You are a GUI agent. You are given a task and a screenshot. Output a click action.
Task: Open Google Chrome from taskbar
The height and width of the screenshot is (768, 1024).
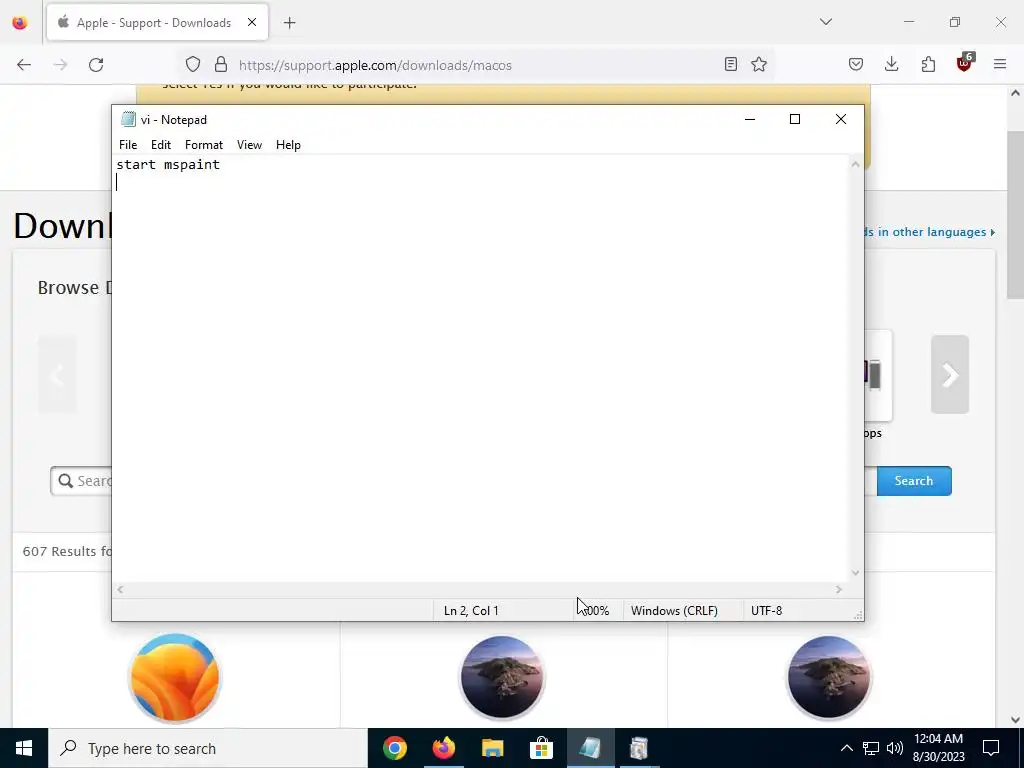394,748
